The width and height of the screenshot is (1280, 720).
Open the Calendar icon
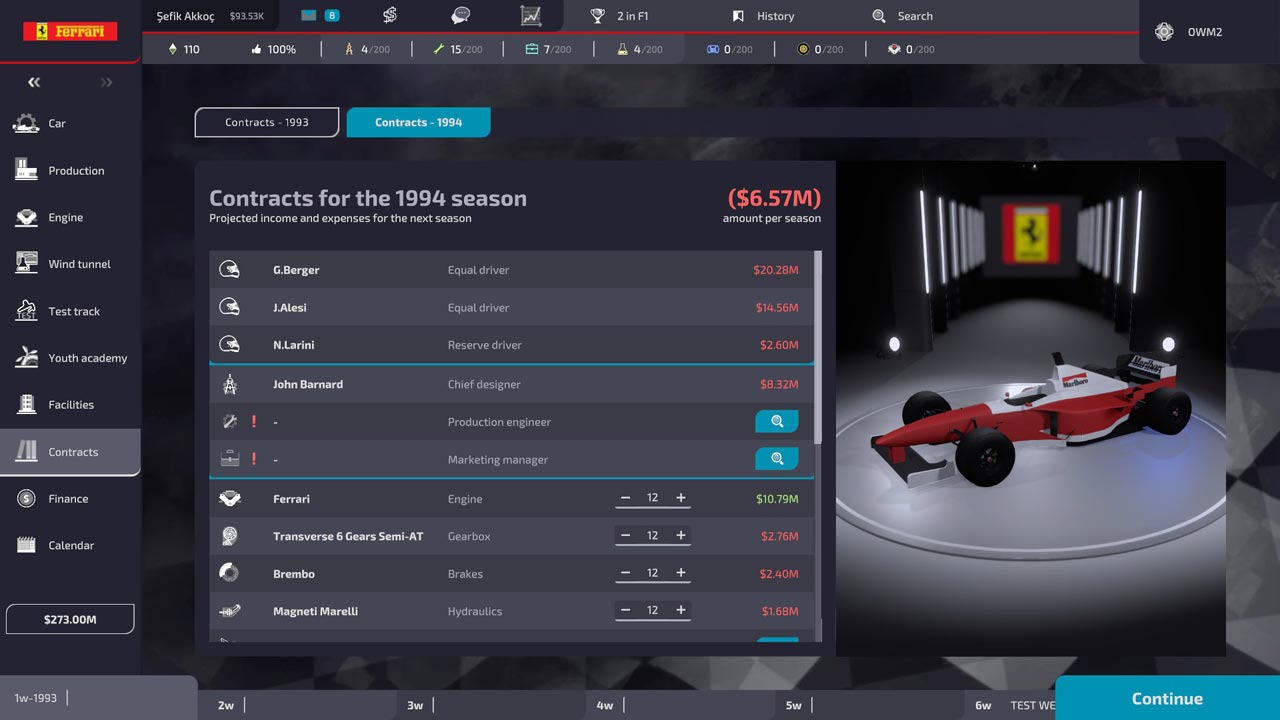[26, 545]
